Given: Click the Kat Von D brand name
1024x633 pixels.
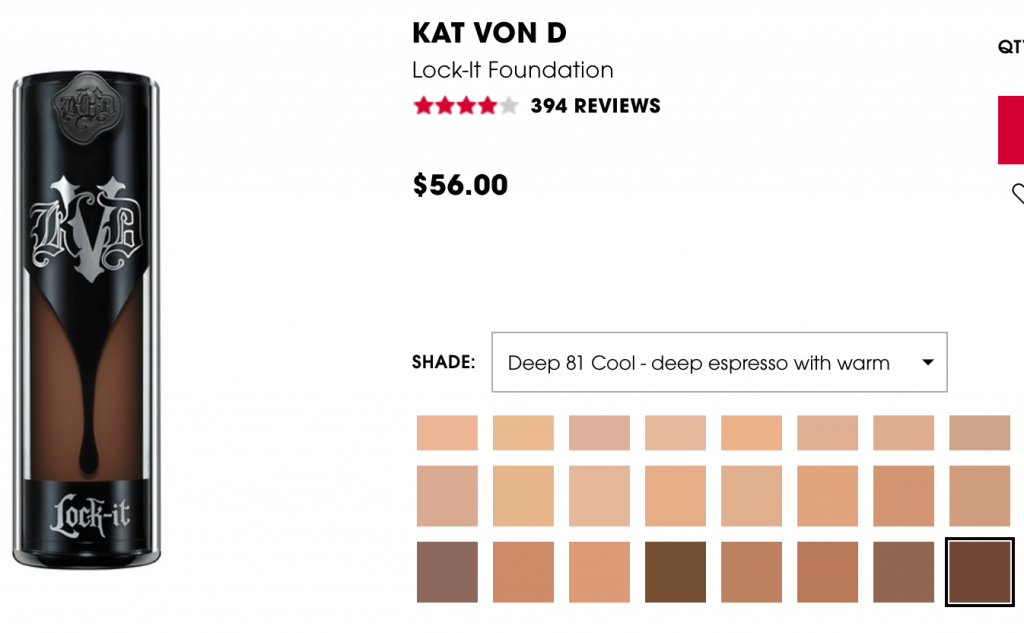Looking at the screenshot, I should tap(489, 33).
